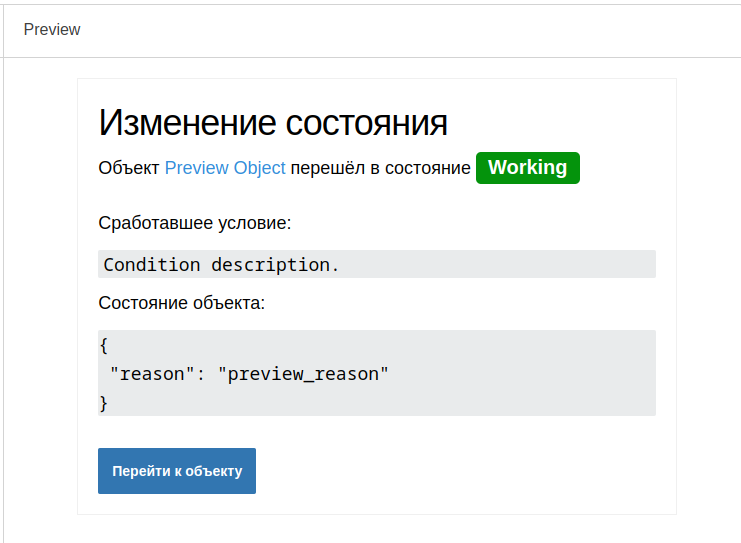Click the text перешёл в состояние
This screenshot has height=543, width=741.
point(380,168)
